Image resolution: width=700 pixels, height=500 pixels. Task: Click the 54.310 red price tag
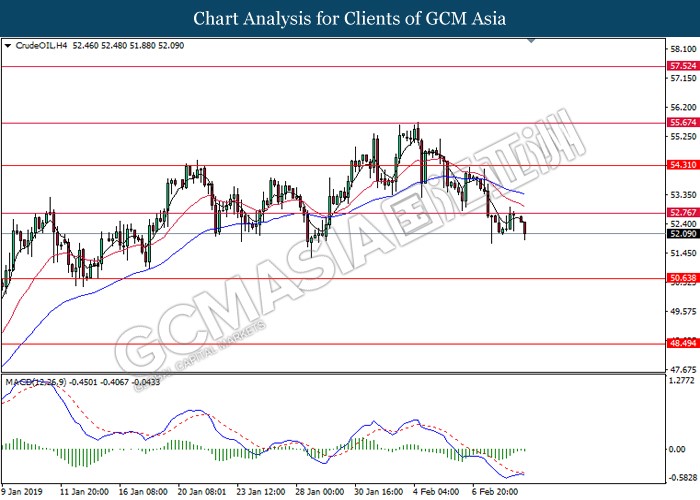[x=681, y=165]
